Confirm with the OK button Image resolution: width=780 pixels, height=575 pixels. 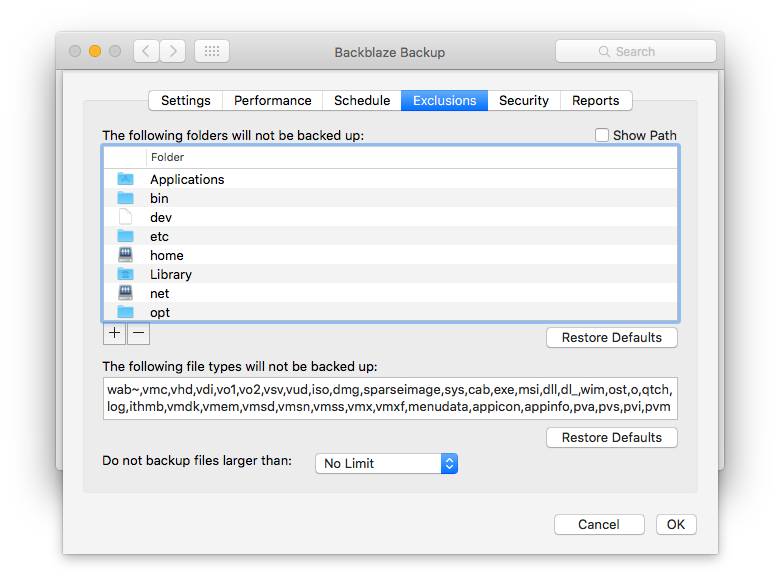676,525
